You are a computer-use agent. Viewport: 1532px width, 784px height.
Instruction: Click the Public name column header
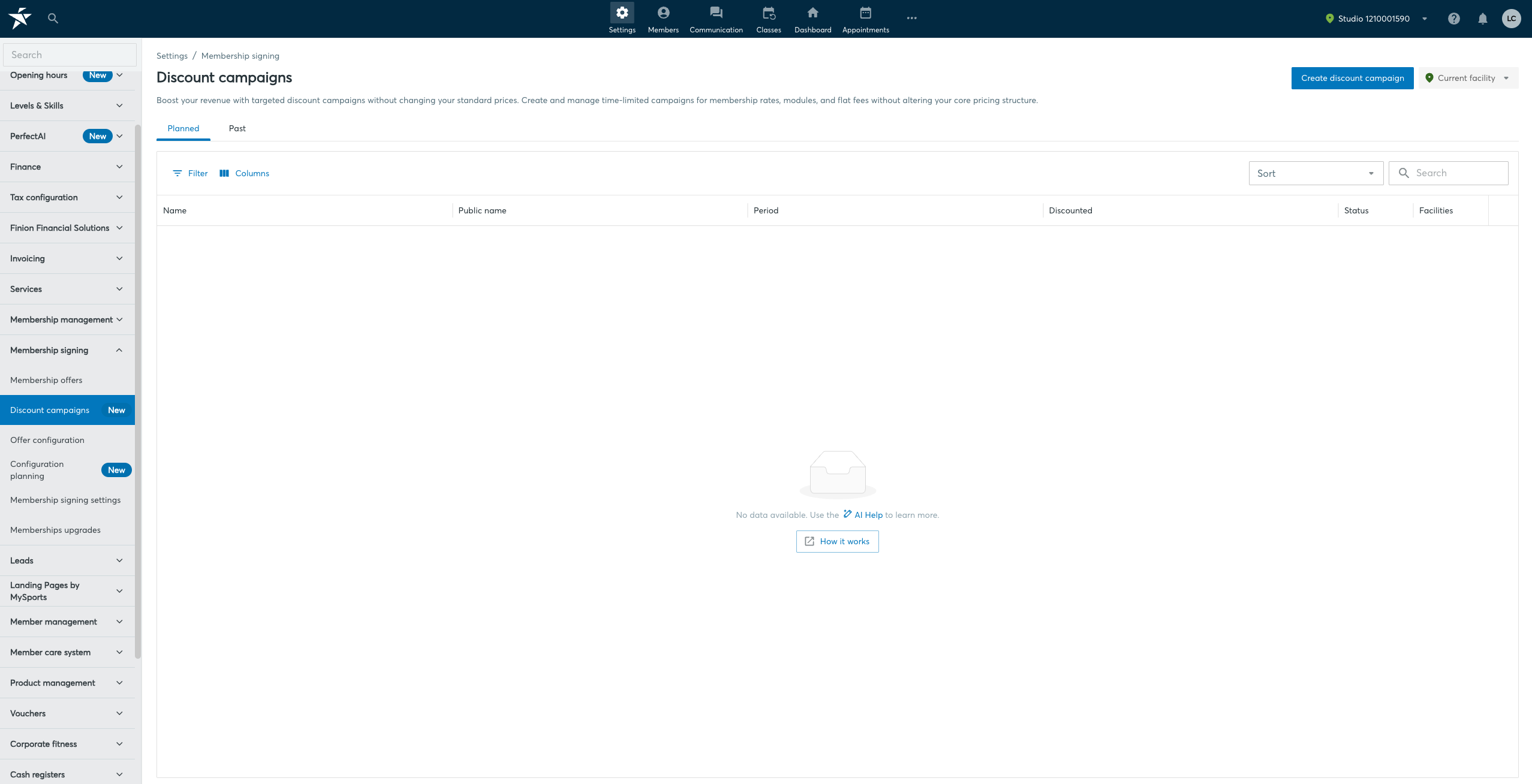tap(600, 210)
